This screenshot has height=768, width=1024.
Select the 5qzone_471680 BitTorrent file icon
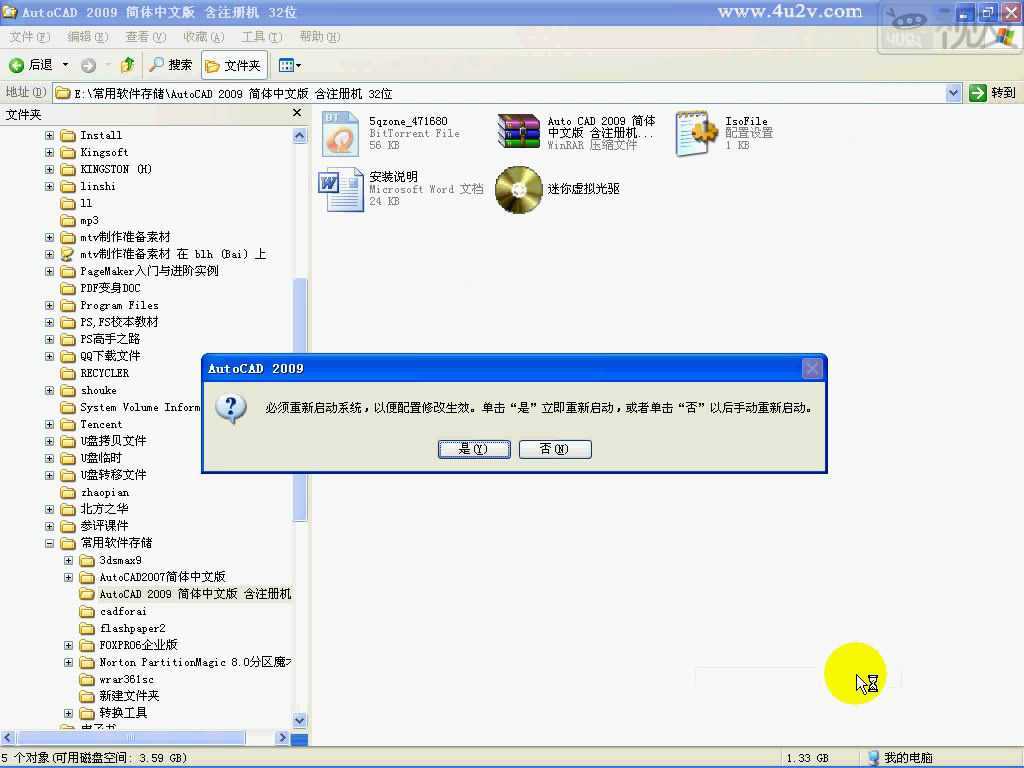coord(340,133)
